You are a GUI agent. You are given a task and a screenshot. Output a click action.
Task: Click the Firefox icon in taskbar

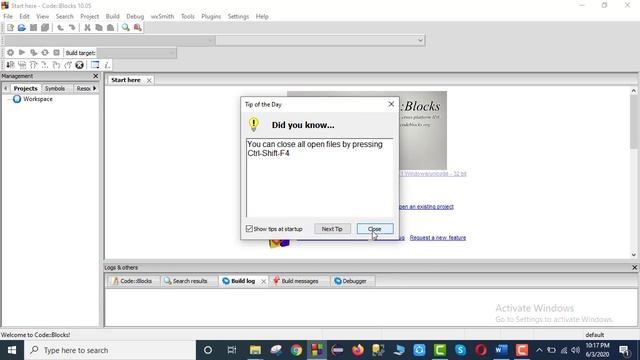tap(358, 350)
